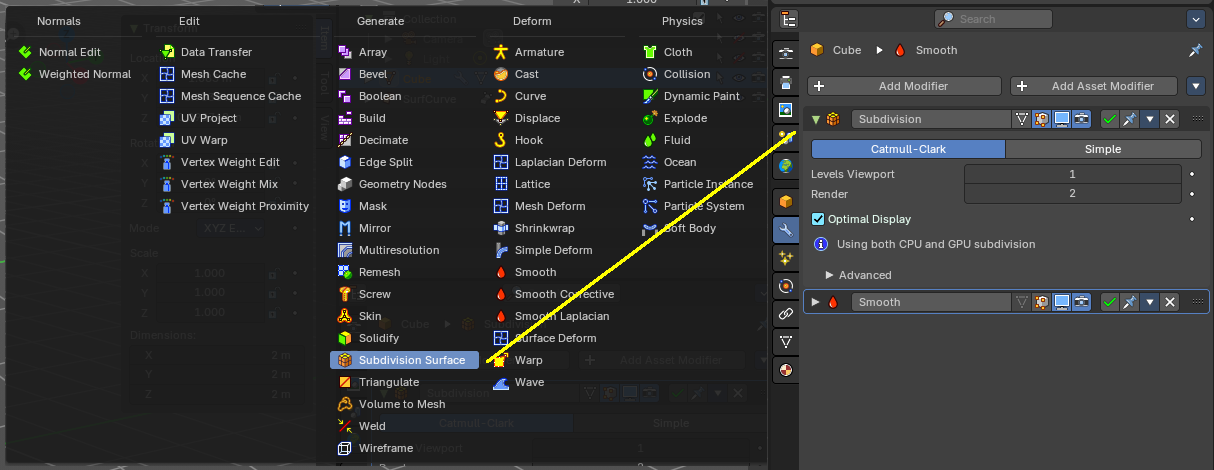Select Geometry Nodes modifier entry

(404, 184)
